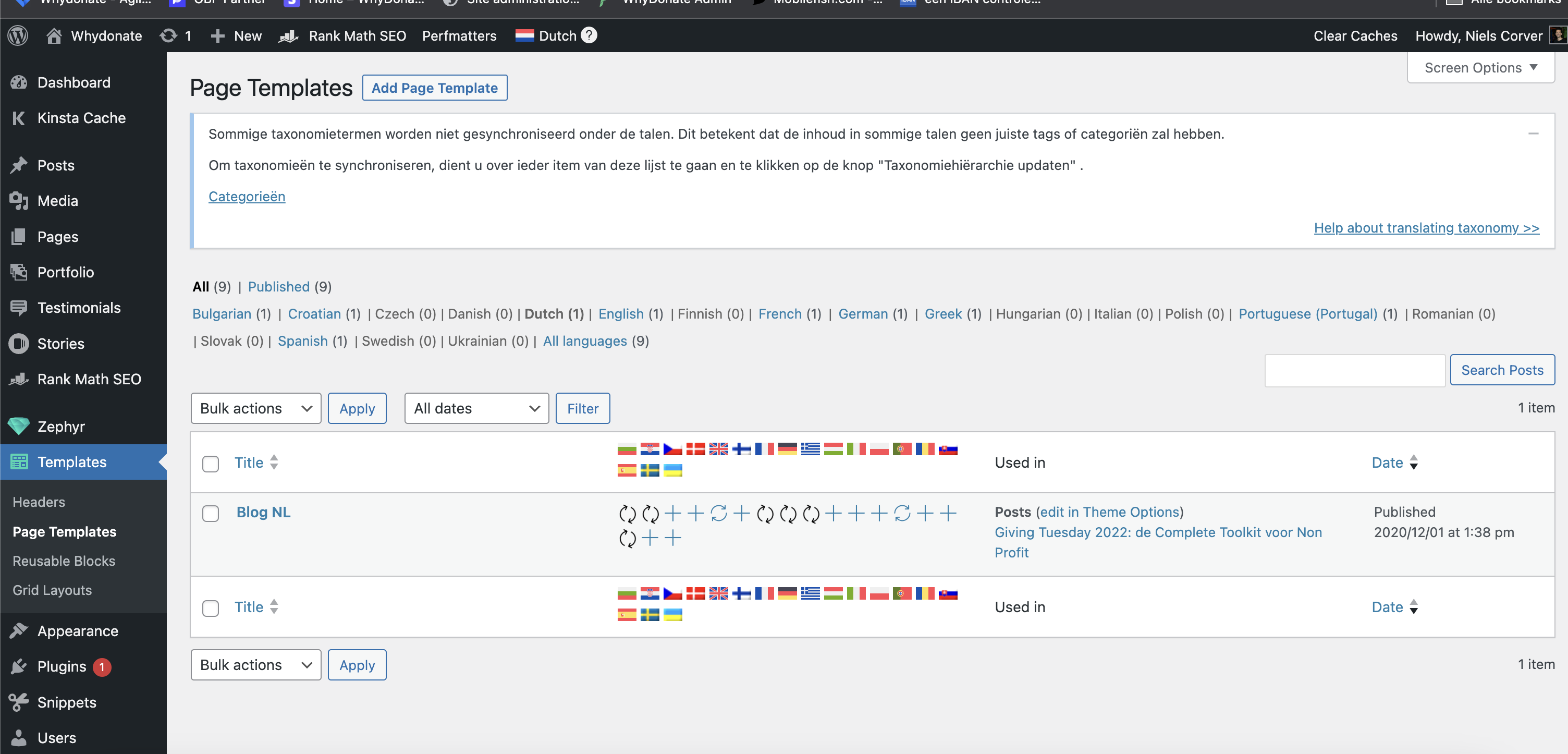Tick the select-all checkbox in table header
Screen dimensions: 1568x754
coord(211,464)
